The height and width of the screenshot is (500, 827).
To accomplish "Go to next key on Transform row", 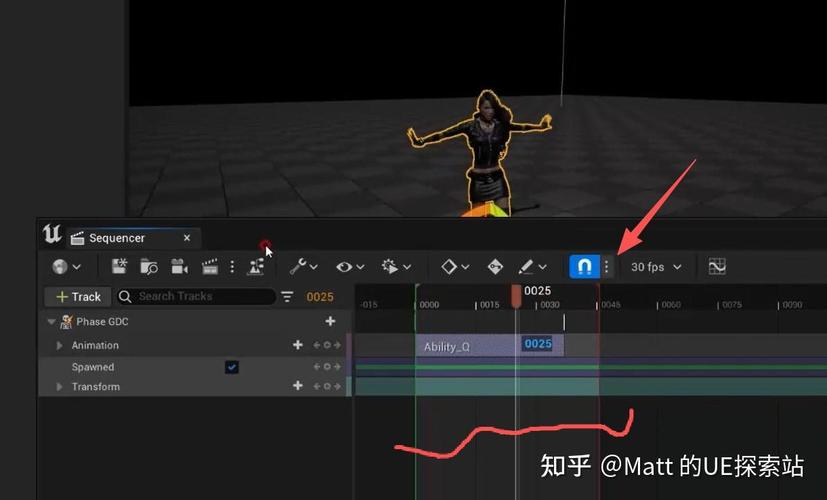I will (x=337, y=387).
